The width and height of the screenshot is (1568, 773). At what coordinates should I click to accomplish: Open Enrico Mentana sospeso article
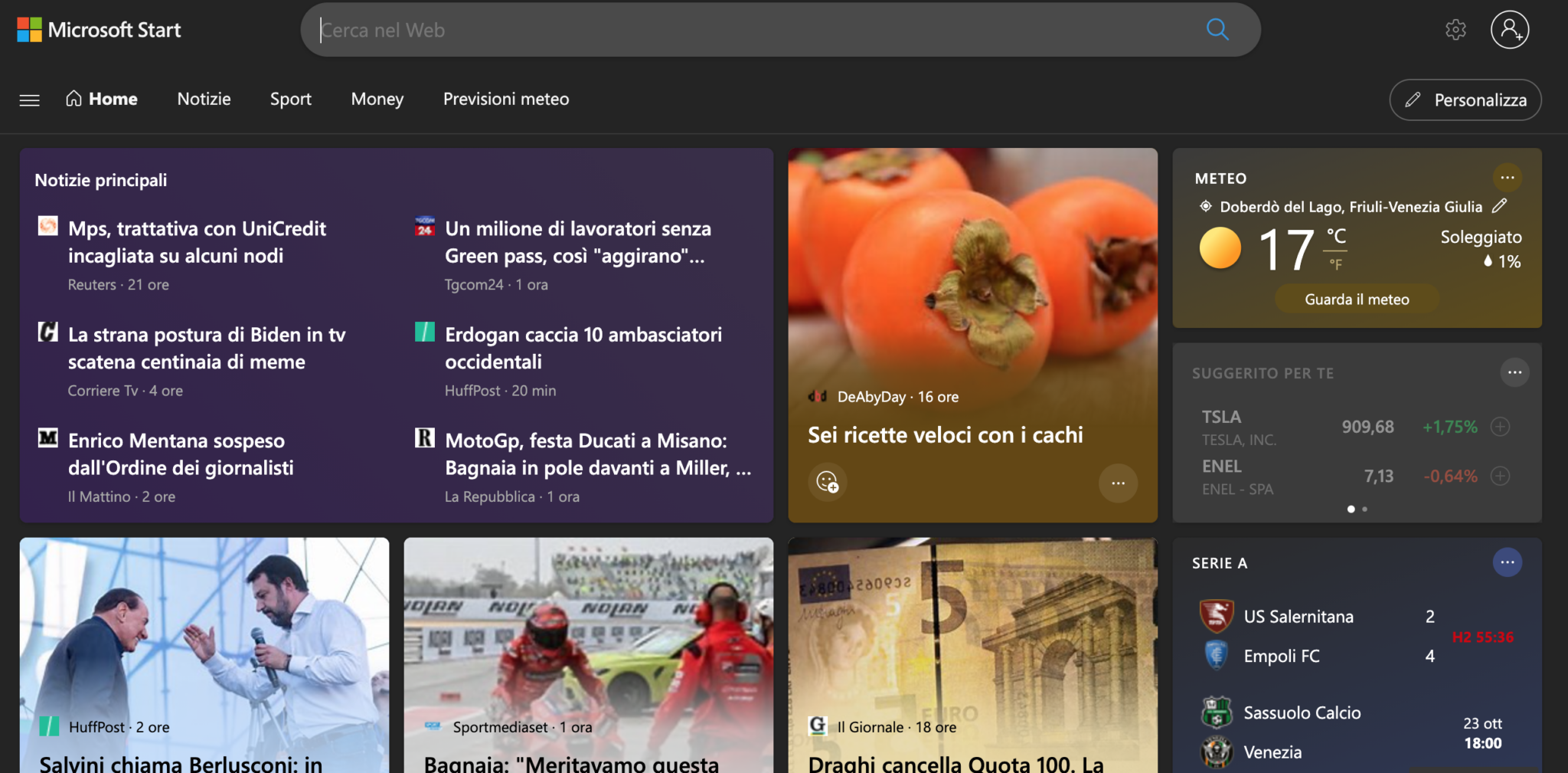[181, 454]
